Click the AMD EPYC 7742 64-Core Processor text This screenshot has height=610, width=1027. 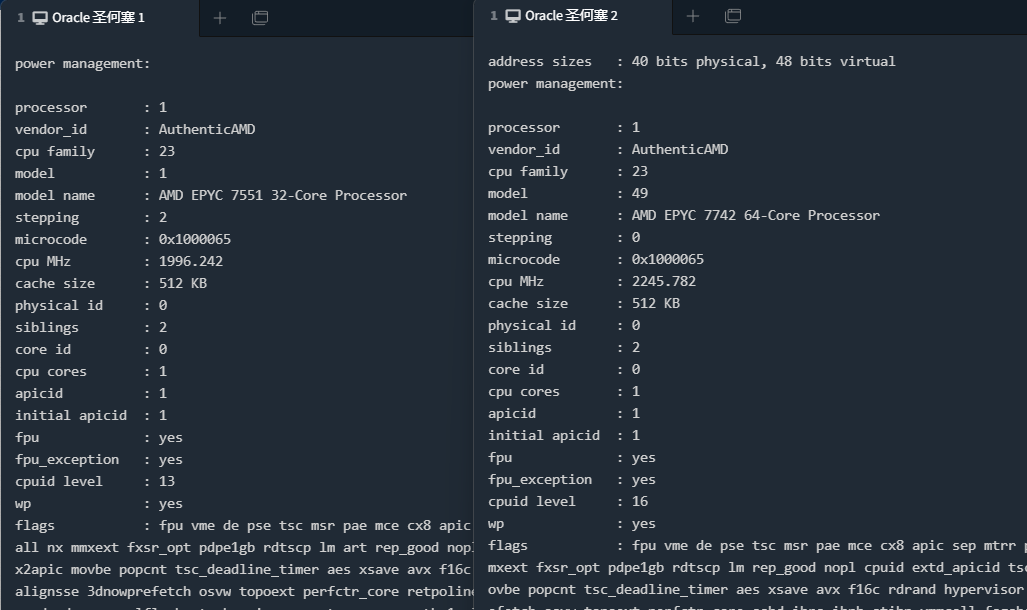coord(755,215)
